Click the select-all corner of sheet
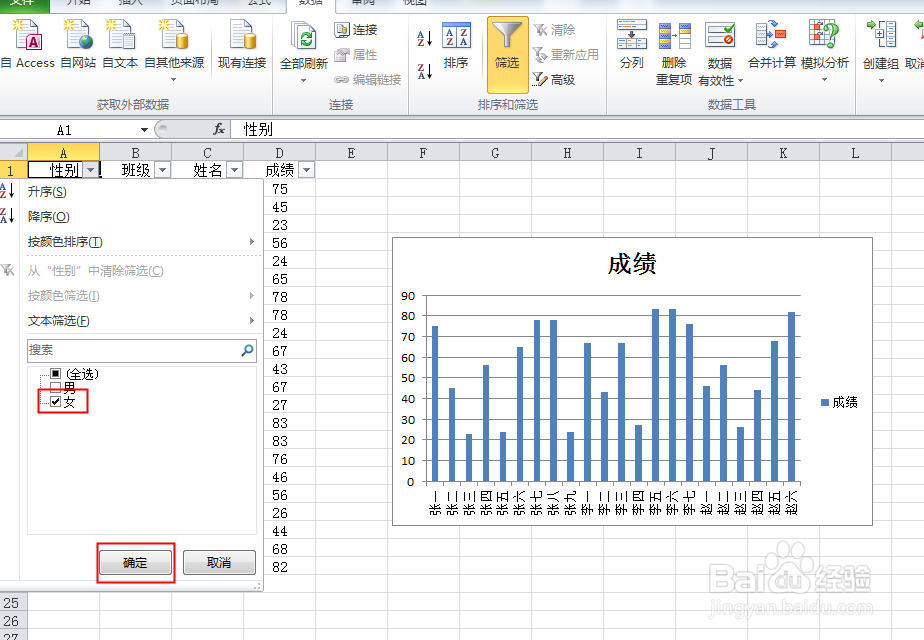Viewport: 924px width, 640px height. pyautogui.click(x=14, y=153)
